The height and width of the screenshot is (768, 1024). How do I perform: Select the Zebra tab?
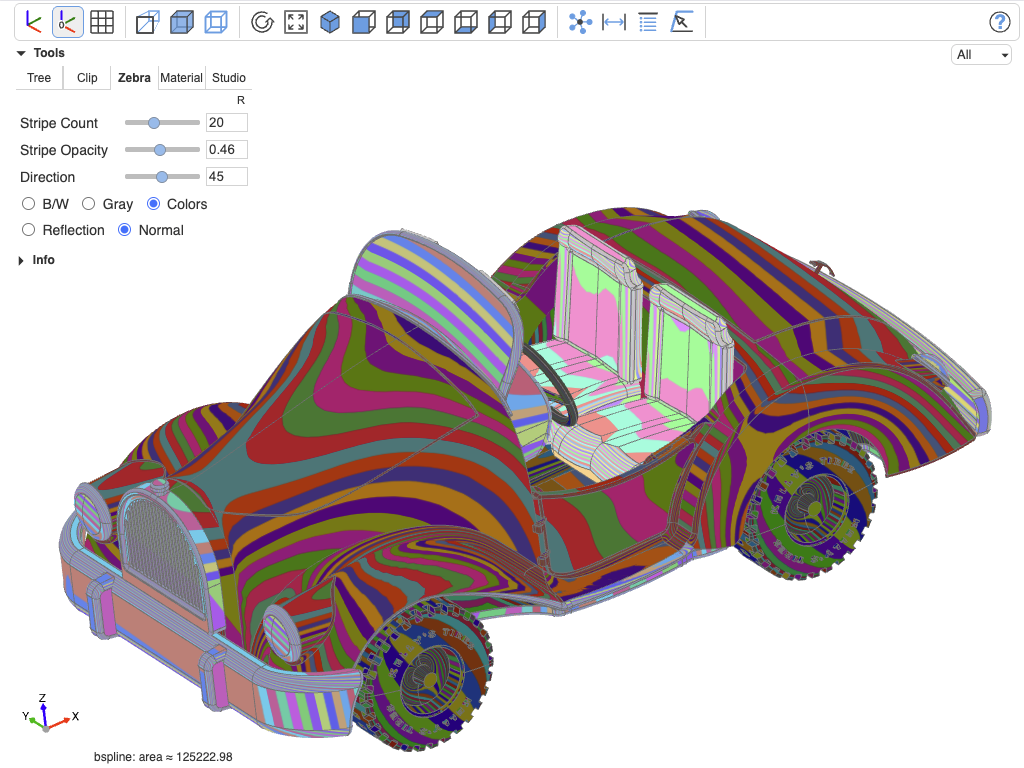click(x=134, y=78)
